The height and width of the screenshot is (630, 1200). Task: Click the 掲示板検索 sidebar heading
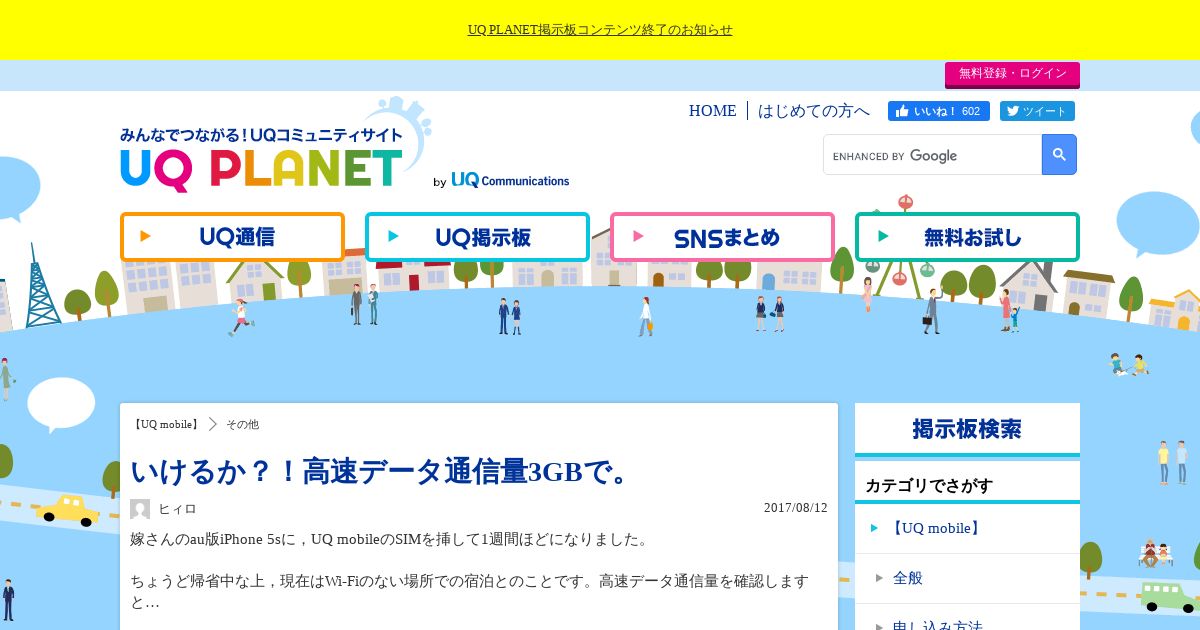[967, 429]
